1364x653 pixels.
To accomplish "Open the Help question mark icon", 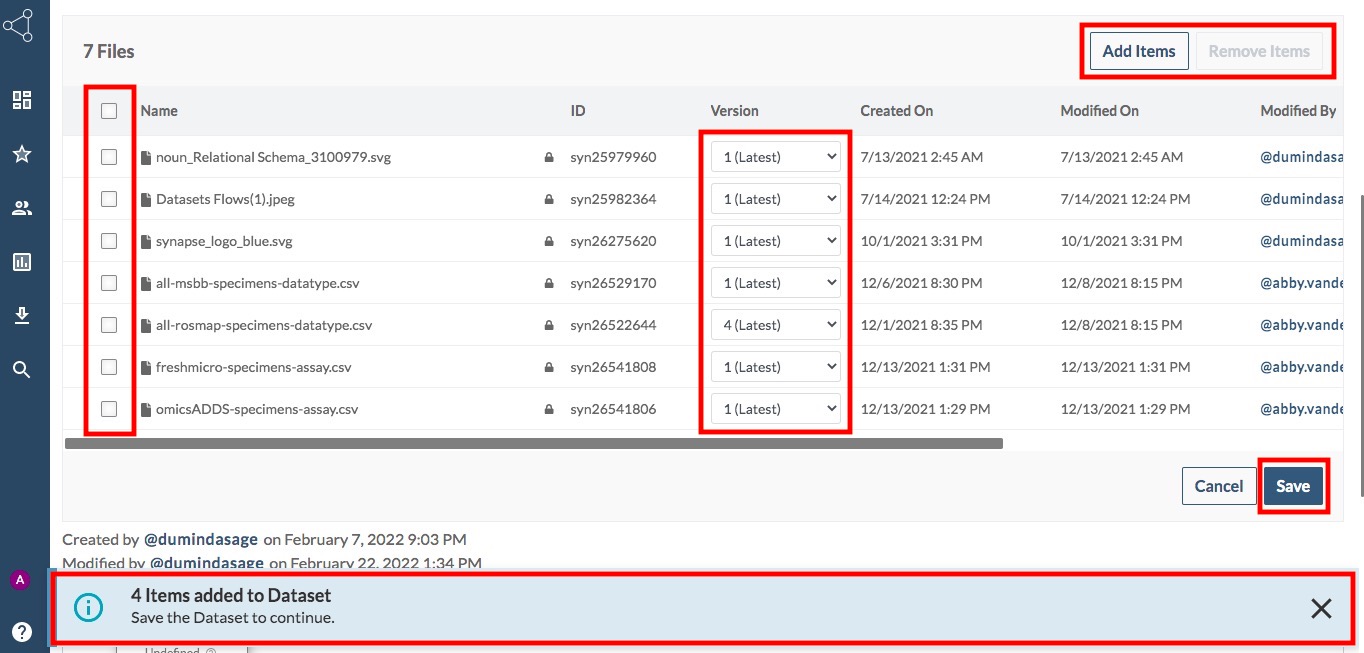I will [x=22, y=631].
